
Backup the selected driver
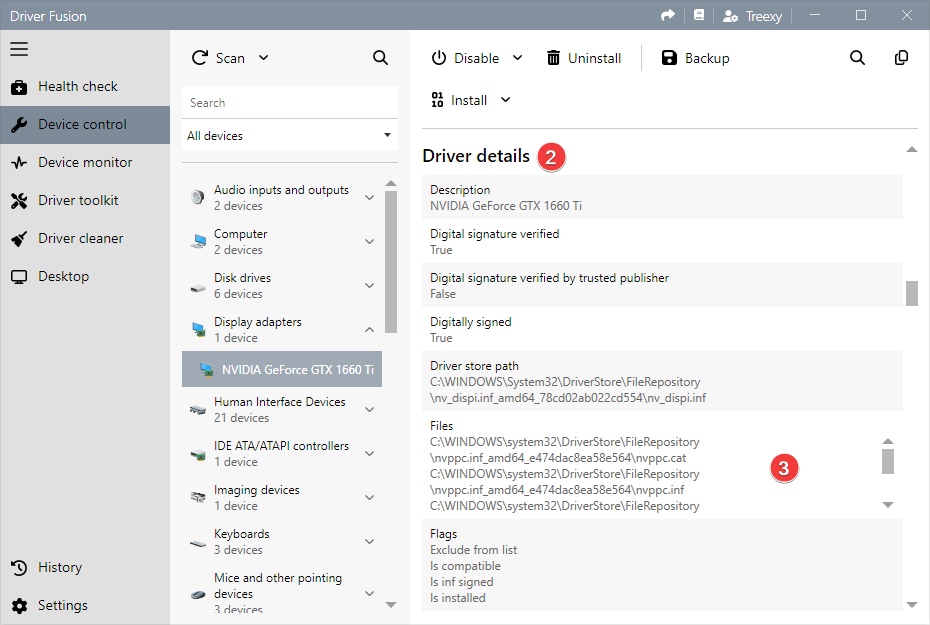tap(695, 58)
